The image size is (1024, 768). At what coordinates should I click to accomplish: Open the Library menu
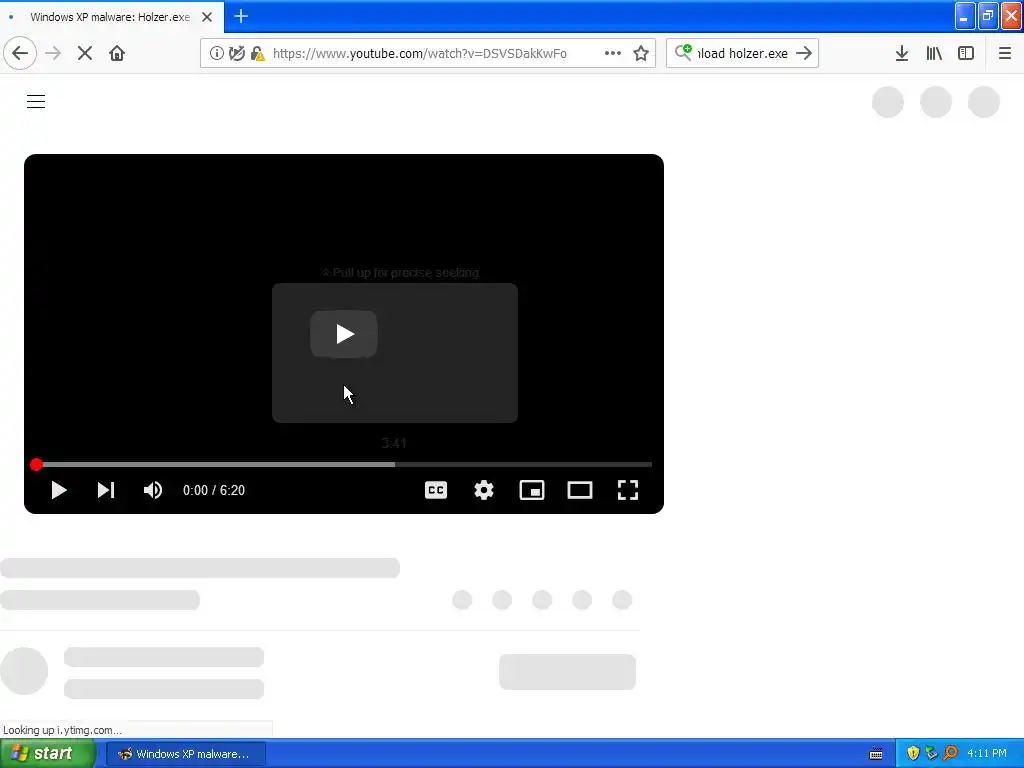pos(934,53)
